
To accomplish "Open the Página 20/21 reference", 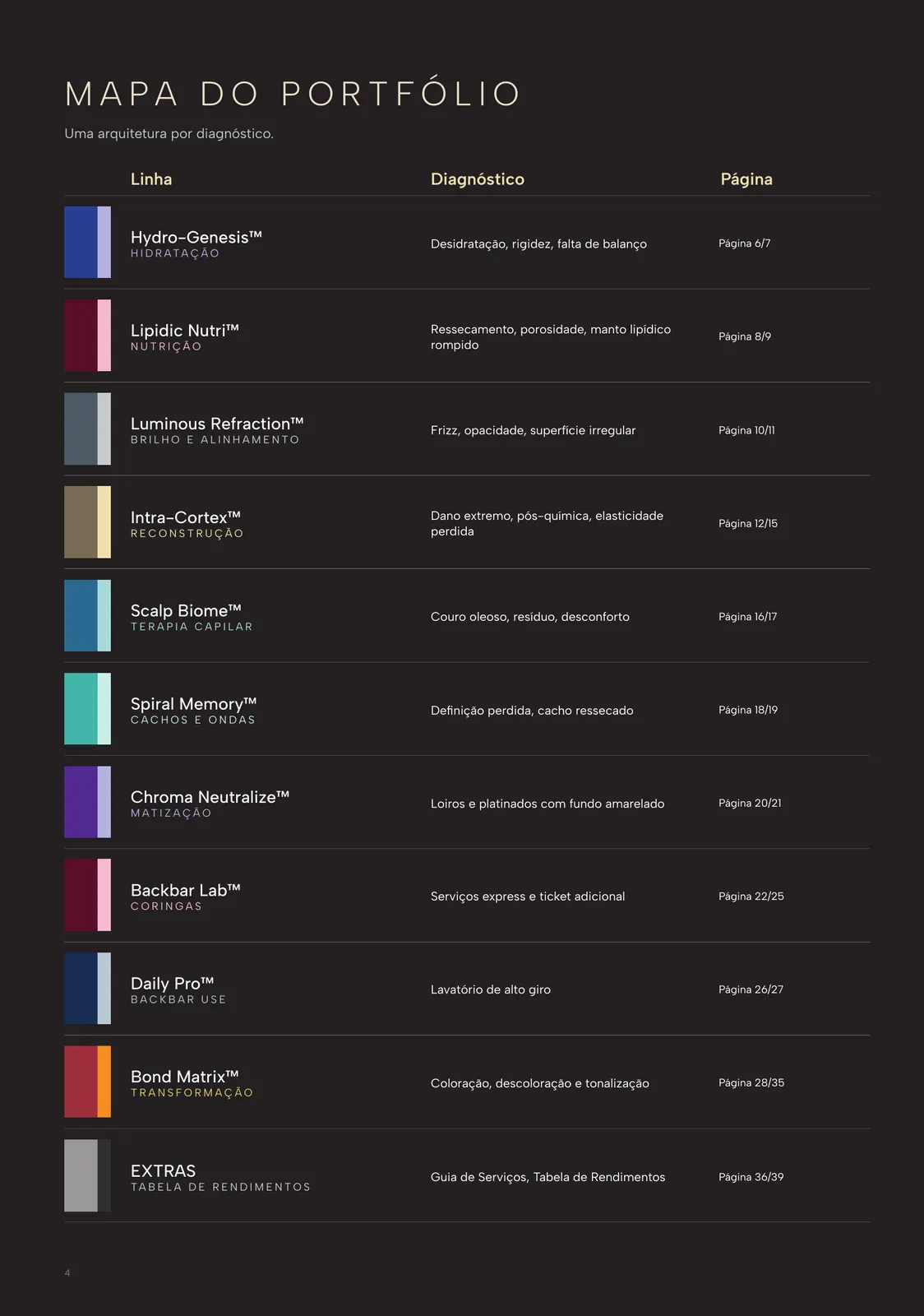I will click(750, 803).
